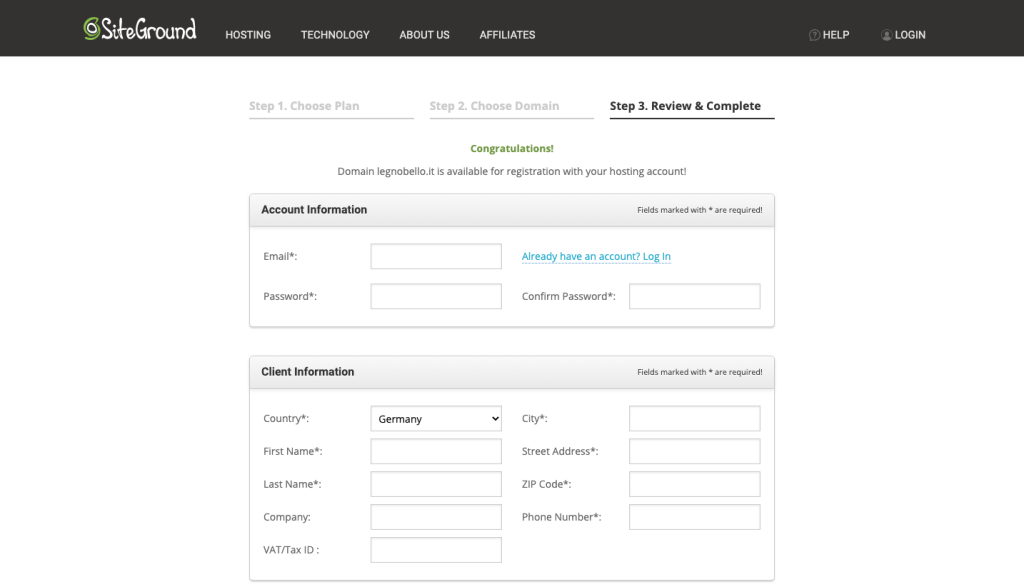
Task: Follow the Already have an account? Log In link
Action: click(x=596, y=257)
